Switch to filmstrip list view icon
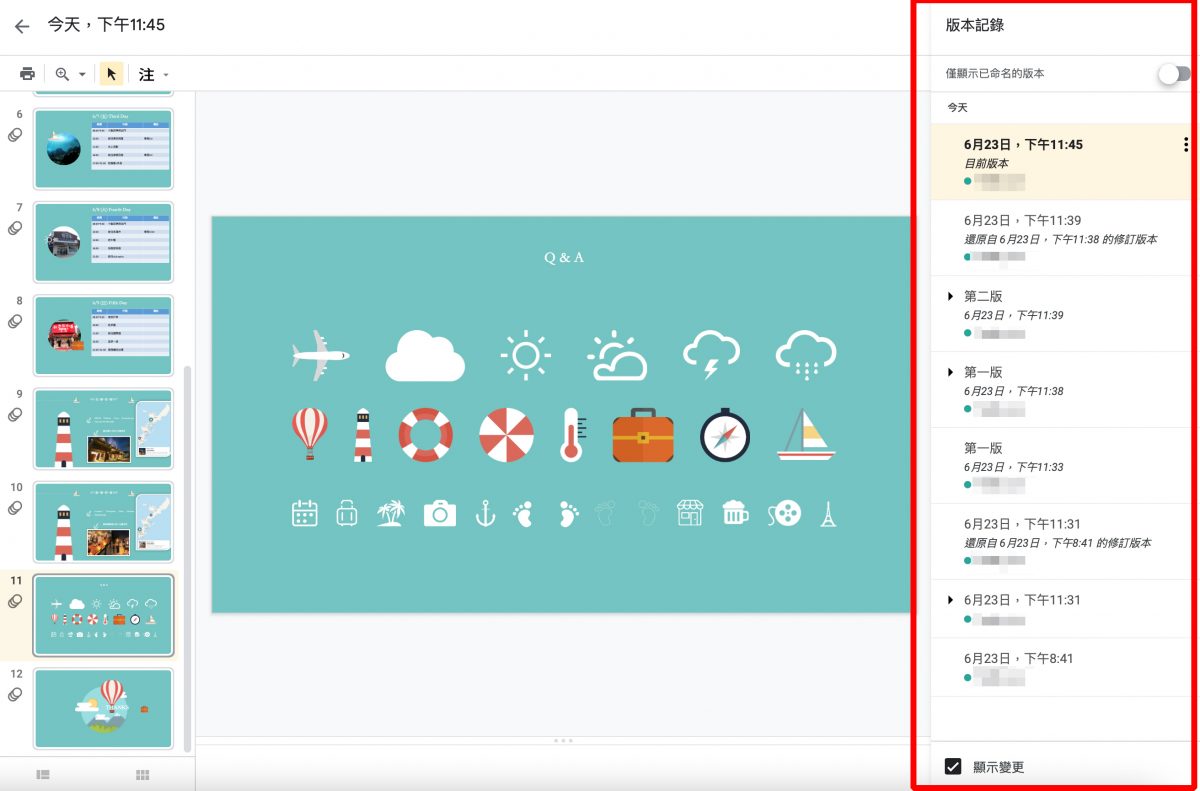 click(x=43, y=774)
